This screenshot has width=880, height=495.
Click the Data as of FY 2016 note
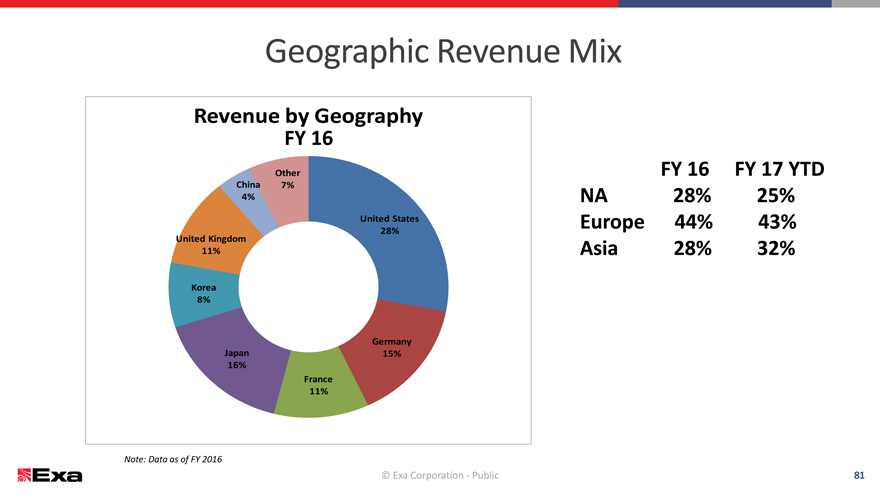(172, 458)
